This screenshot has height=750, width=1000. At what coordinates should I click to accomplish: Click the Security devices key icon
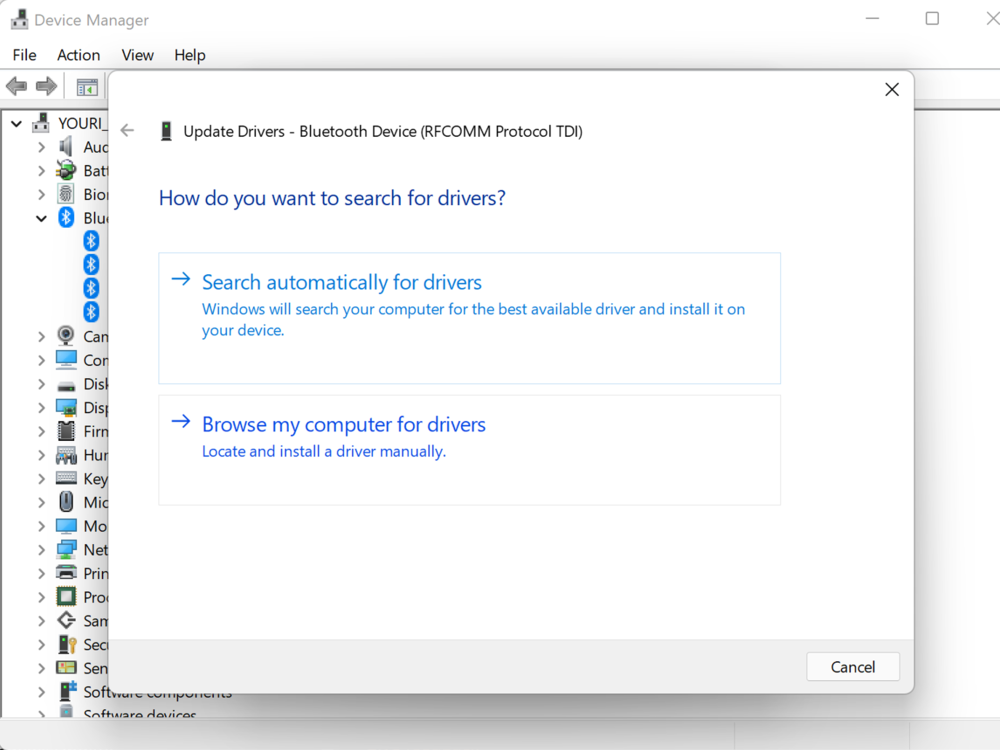(x=66, y=645)
